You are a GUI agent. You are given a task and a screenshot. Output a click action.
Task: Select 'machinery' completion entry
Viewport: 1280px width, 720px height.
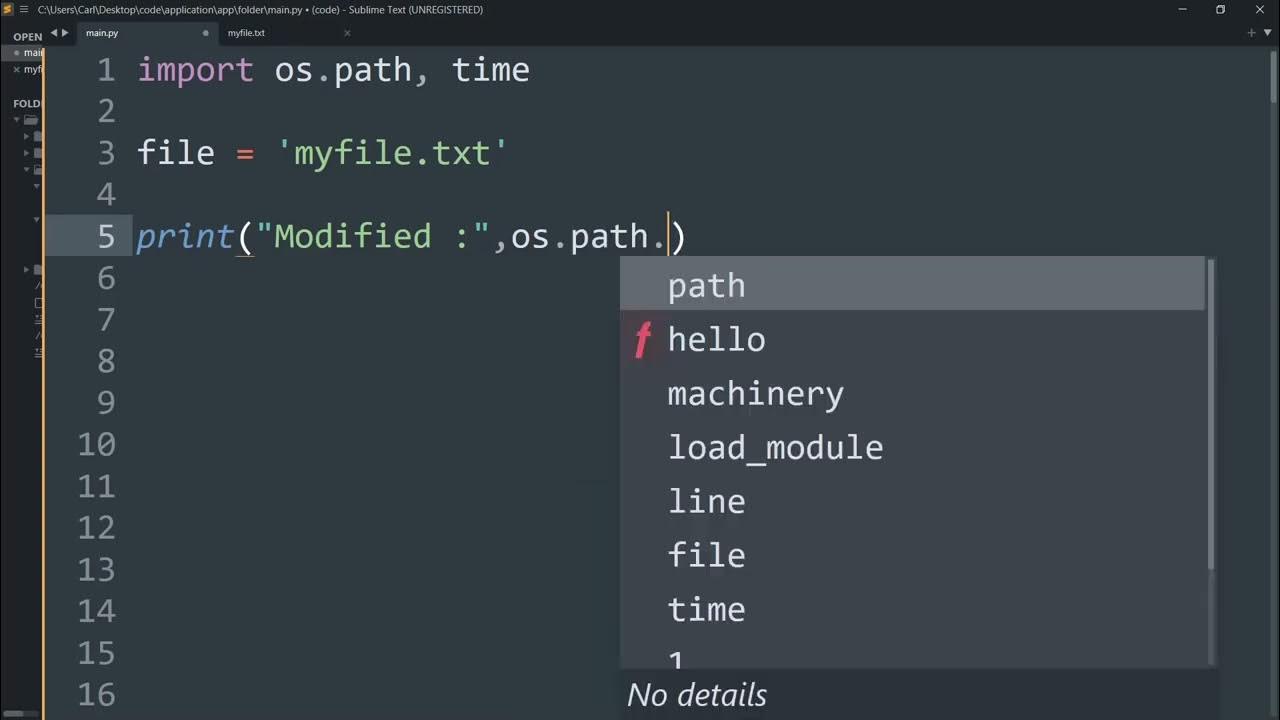coord(755,394)
